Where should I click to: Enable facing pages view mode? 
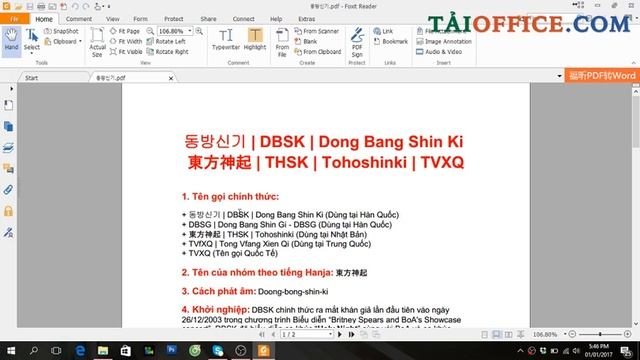coord(509,334)
